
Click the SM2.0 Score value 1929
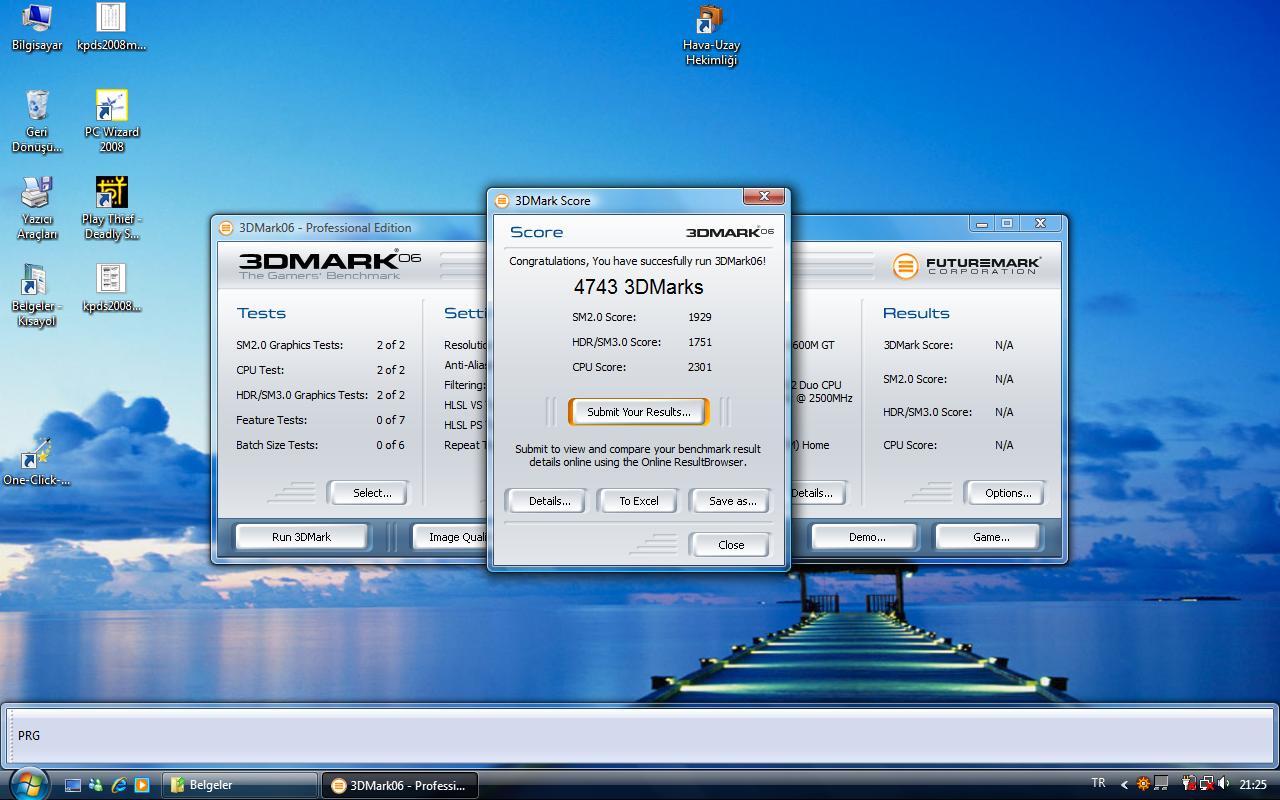[x=700, y=317]
